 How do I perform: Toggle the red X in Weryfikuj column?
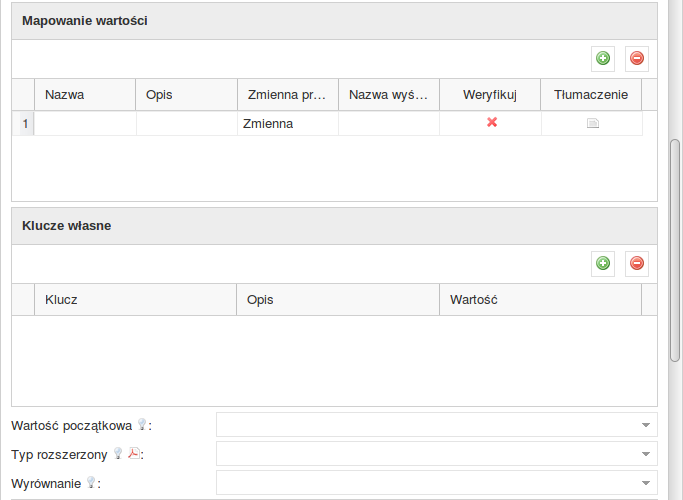pyautogui.click(x=492, y=122)
